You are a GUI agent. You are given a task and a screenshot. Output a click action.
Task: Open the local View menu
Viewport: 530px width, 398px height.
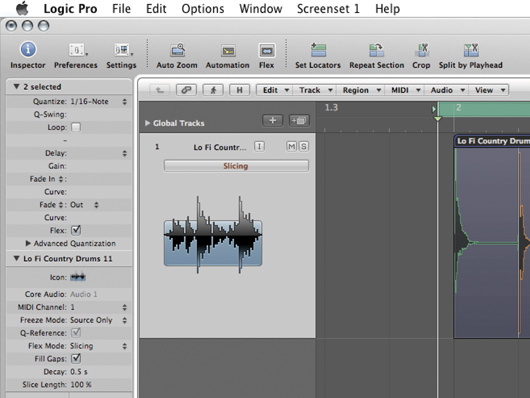489,90
